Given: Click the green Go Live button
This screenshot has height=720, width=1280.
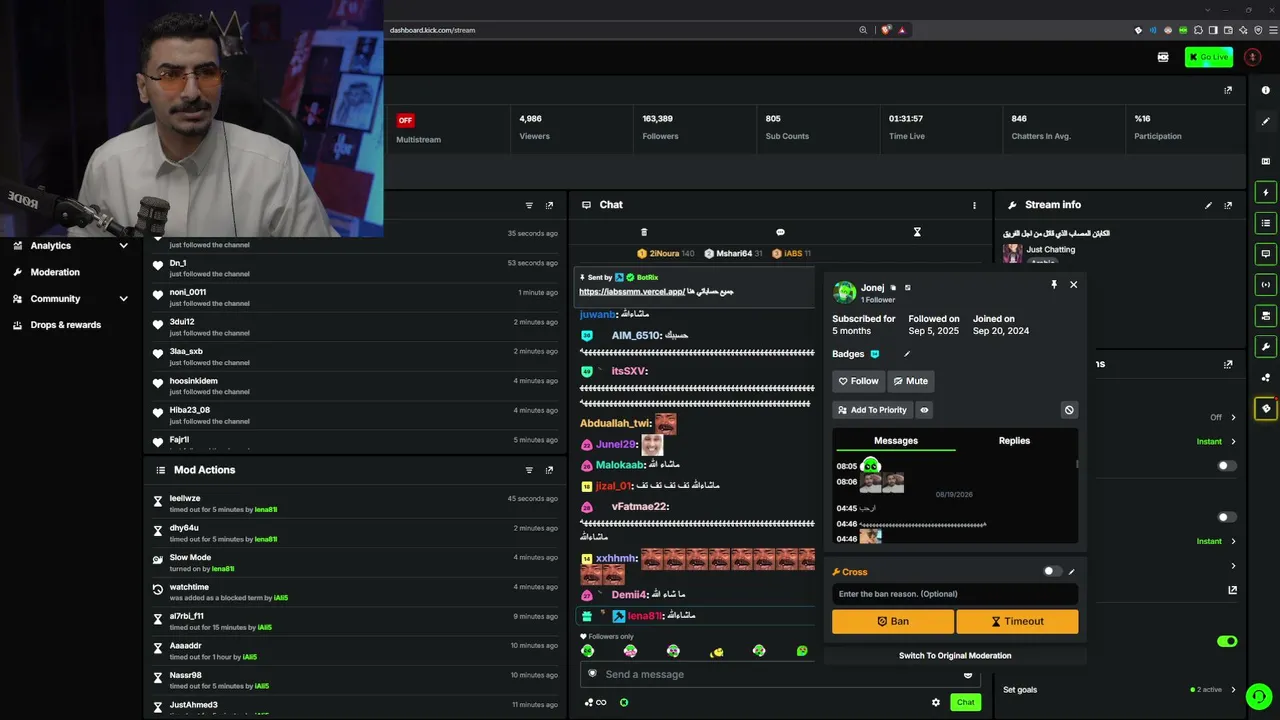Looking at the screenshot, I should [x=1208, y=57].
